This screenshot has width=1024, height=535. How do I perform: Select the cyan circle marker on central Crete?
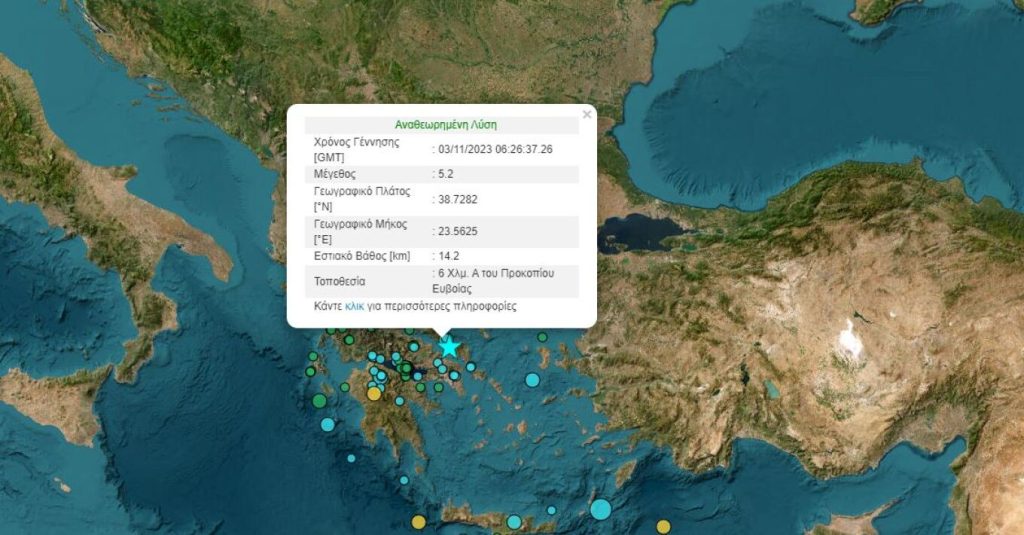tap(514, 522)
